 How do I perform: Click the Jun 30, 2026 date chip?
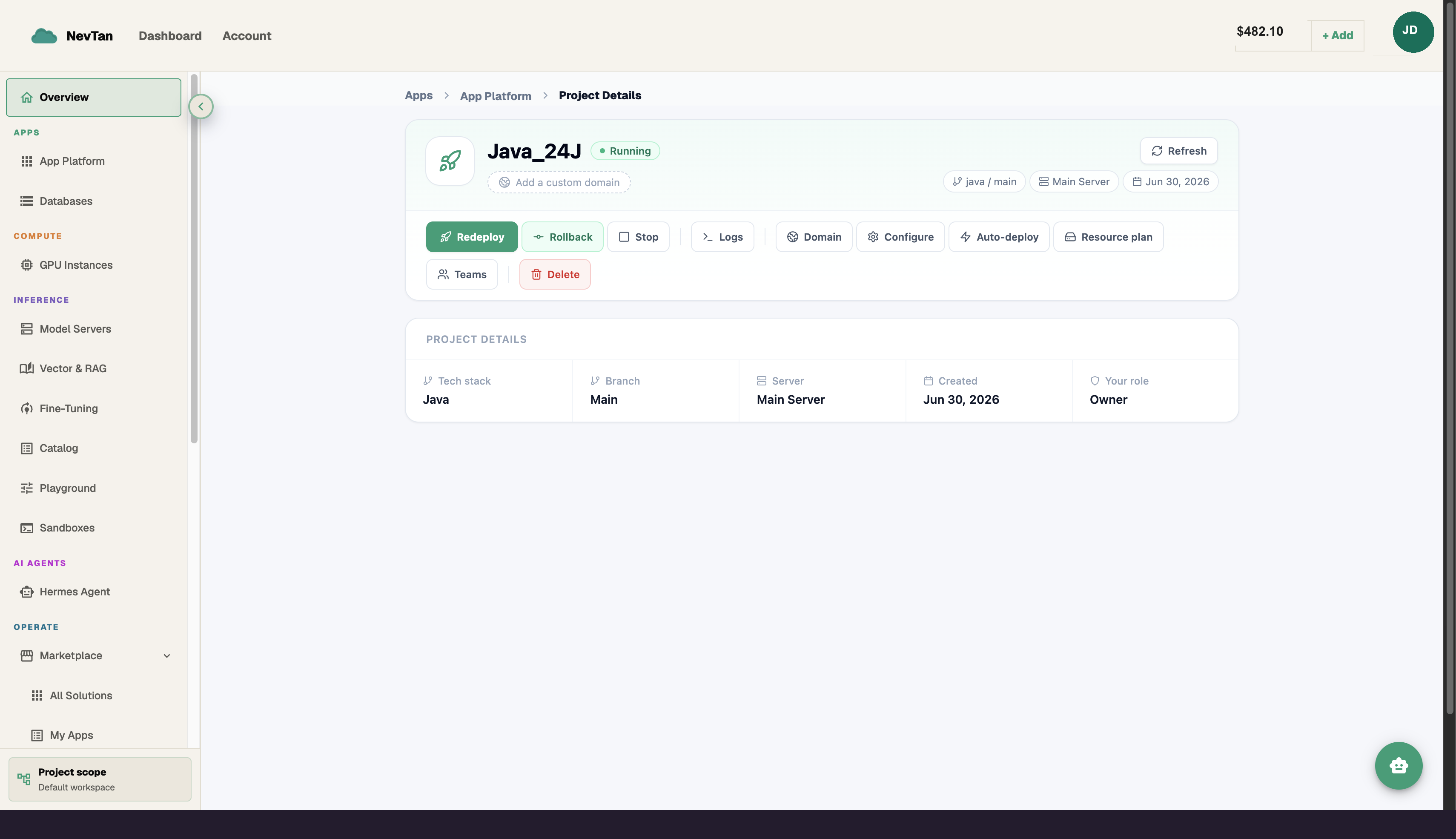coord(1170,181)
